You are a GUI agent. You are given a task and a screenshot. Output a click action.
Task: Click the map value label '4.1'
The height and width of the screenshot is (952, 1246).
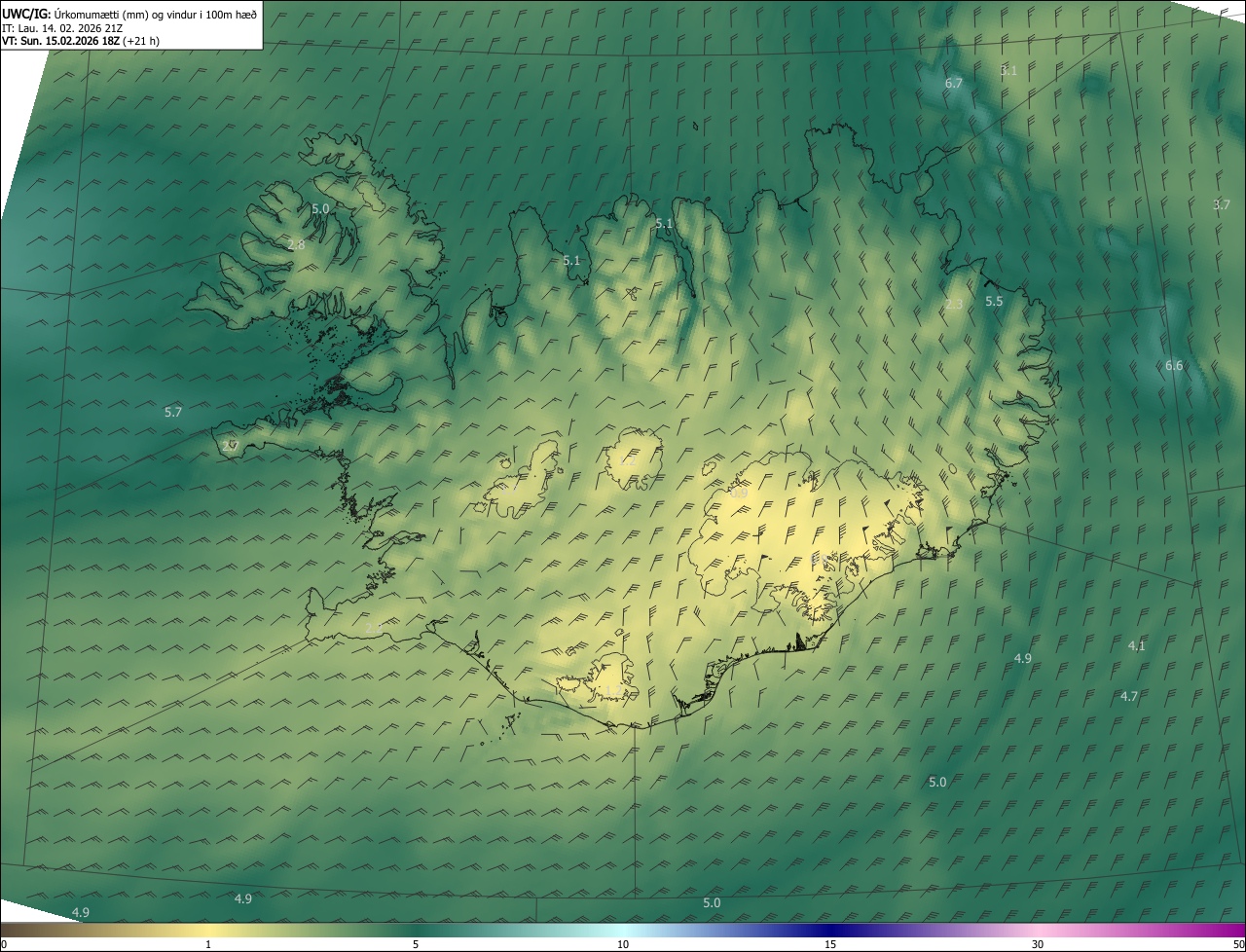[x=1137, y=645]
